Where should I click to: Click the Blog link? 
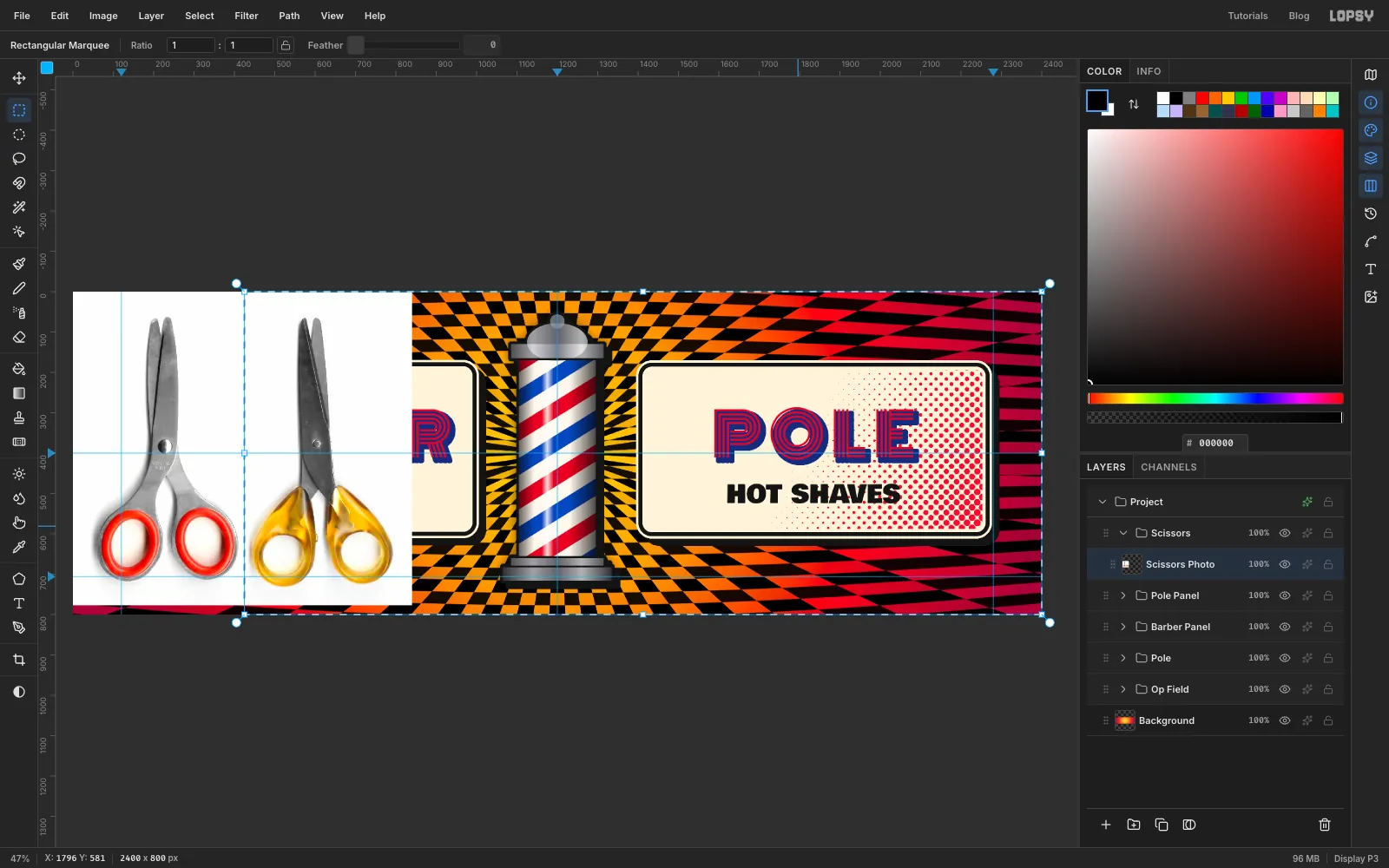point(1299,16)
